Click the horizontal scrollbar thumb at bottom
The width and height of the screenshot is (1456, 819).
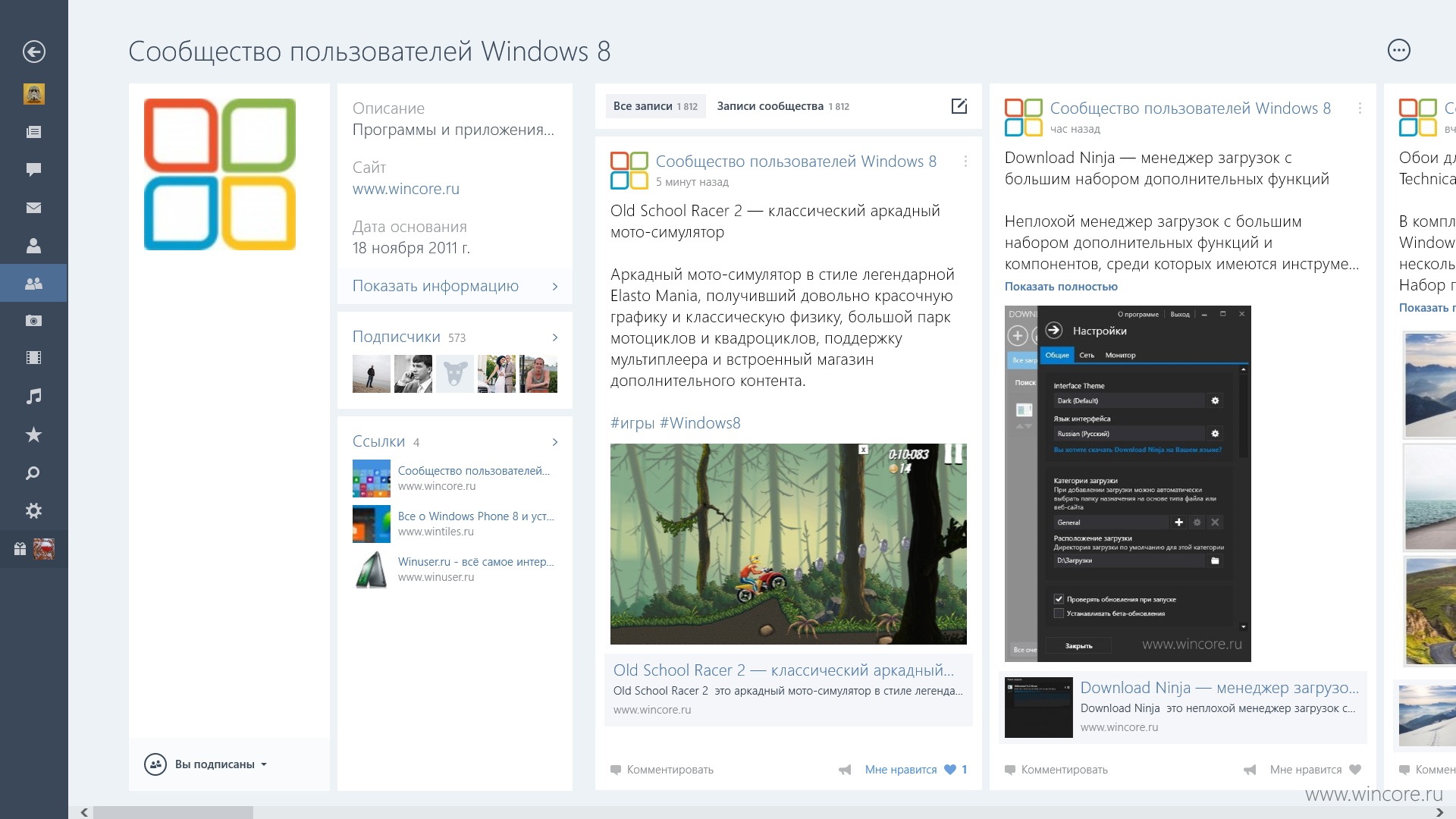173,812
